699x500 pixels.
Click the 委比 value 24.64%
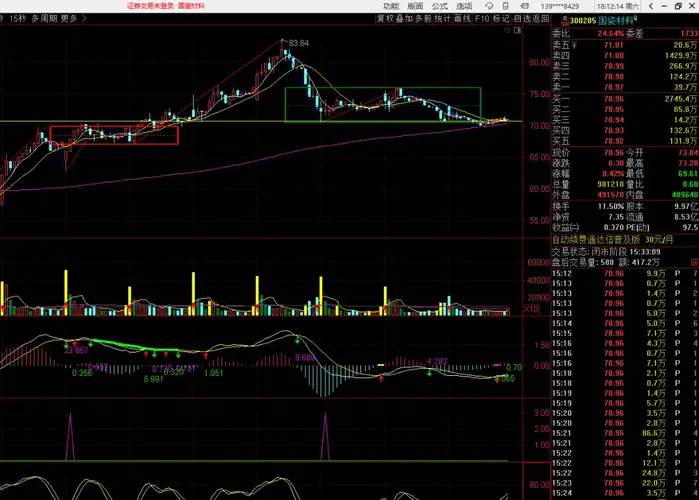pos(611,33)
